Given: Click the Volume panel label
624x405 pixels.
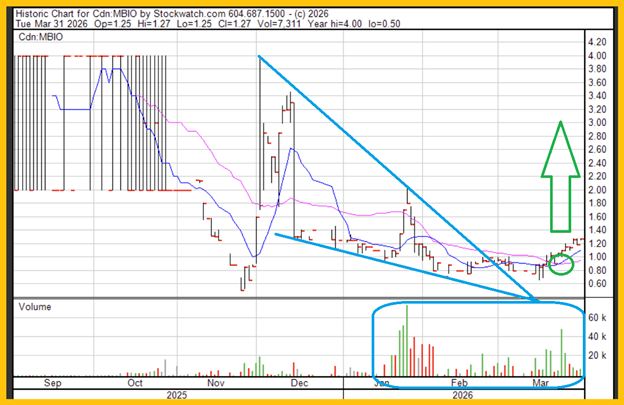Looking at the screenshot, I should 36,308.
